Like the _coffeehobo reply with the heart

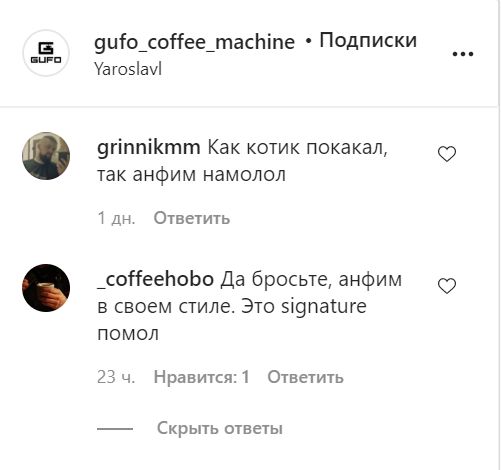coord(447,286)
